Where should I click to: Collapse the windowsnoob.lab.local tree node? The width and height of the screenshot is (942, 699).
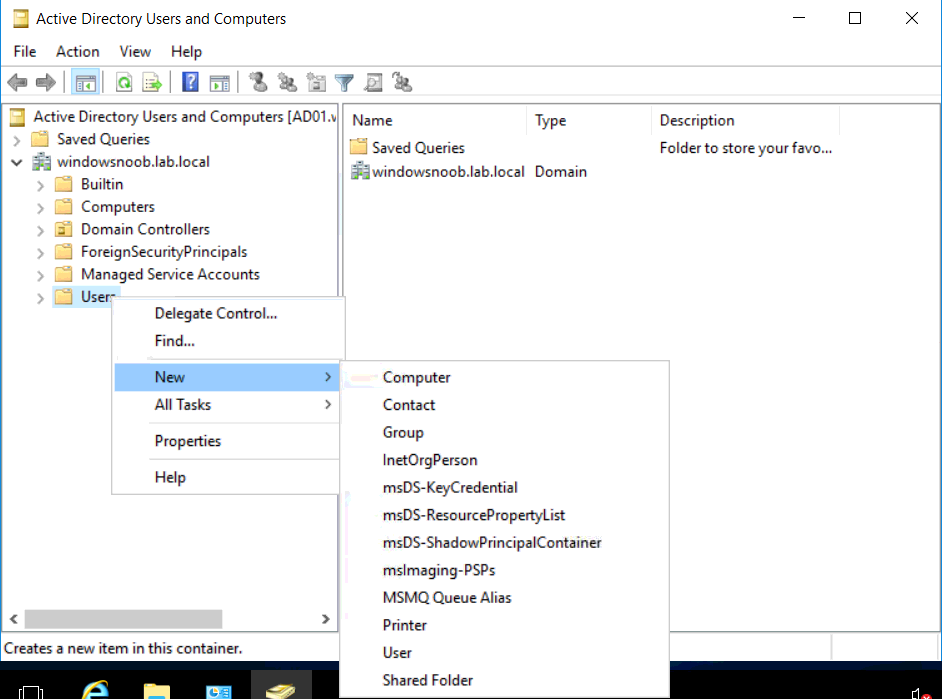pos(17,162)
